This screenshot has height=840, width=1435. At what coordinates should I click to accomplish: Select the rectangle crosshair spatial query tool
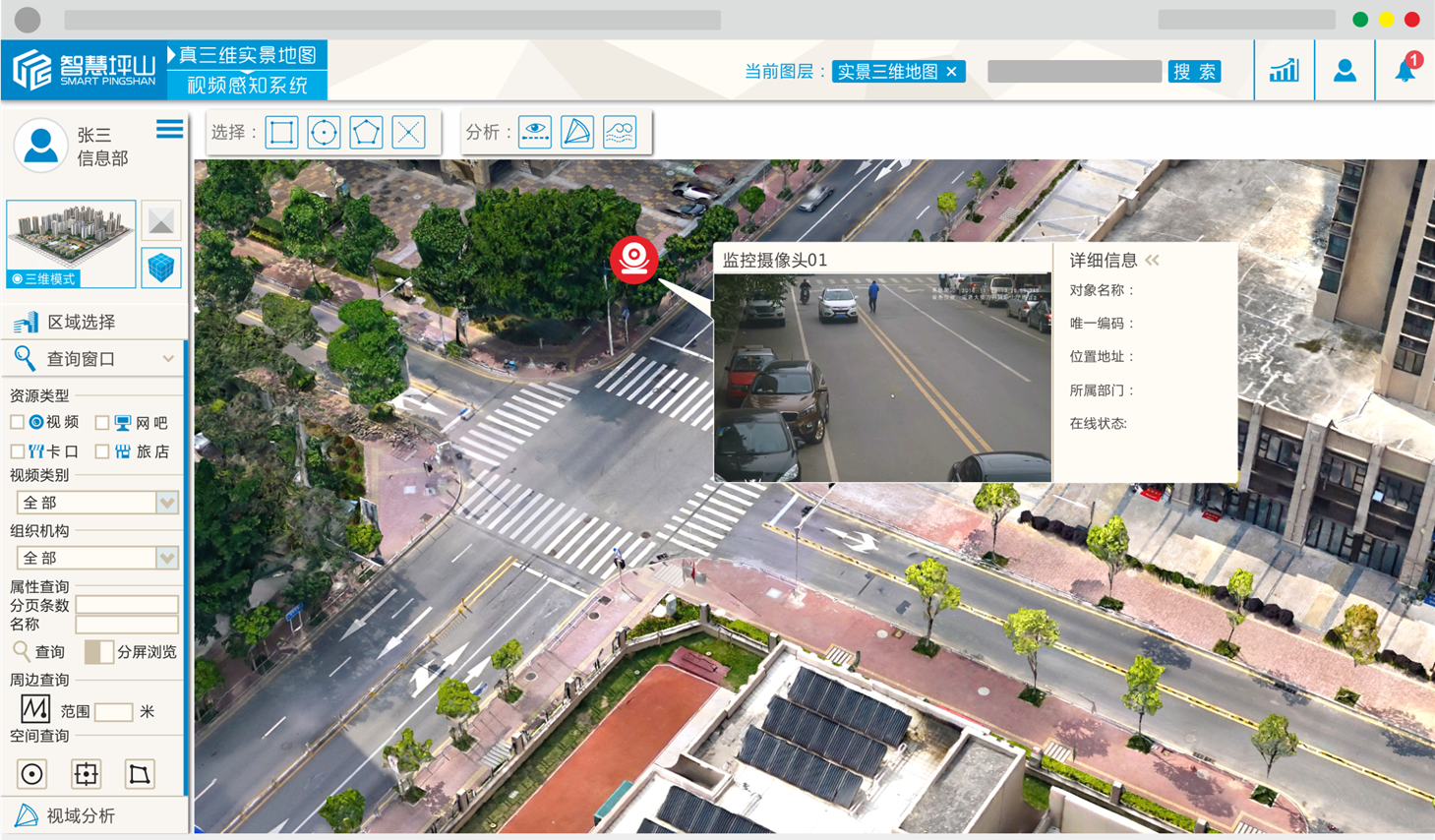[x=86, y=774]
